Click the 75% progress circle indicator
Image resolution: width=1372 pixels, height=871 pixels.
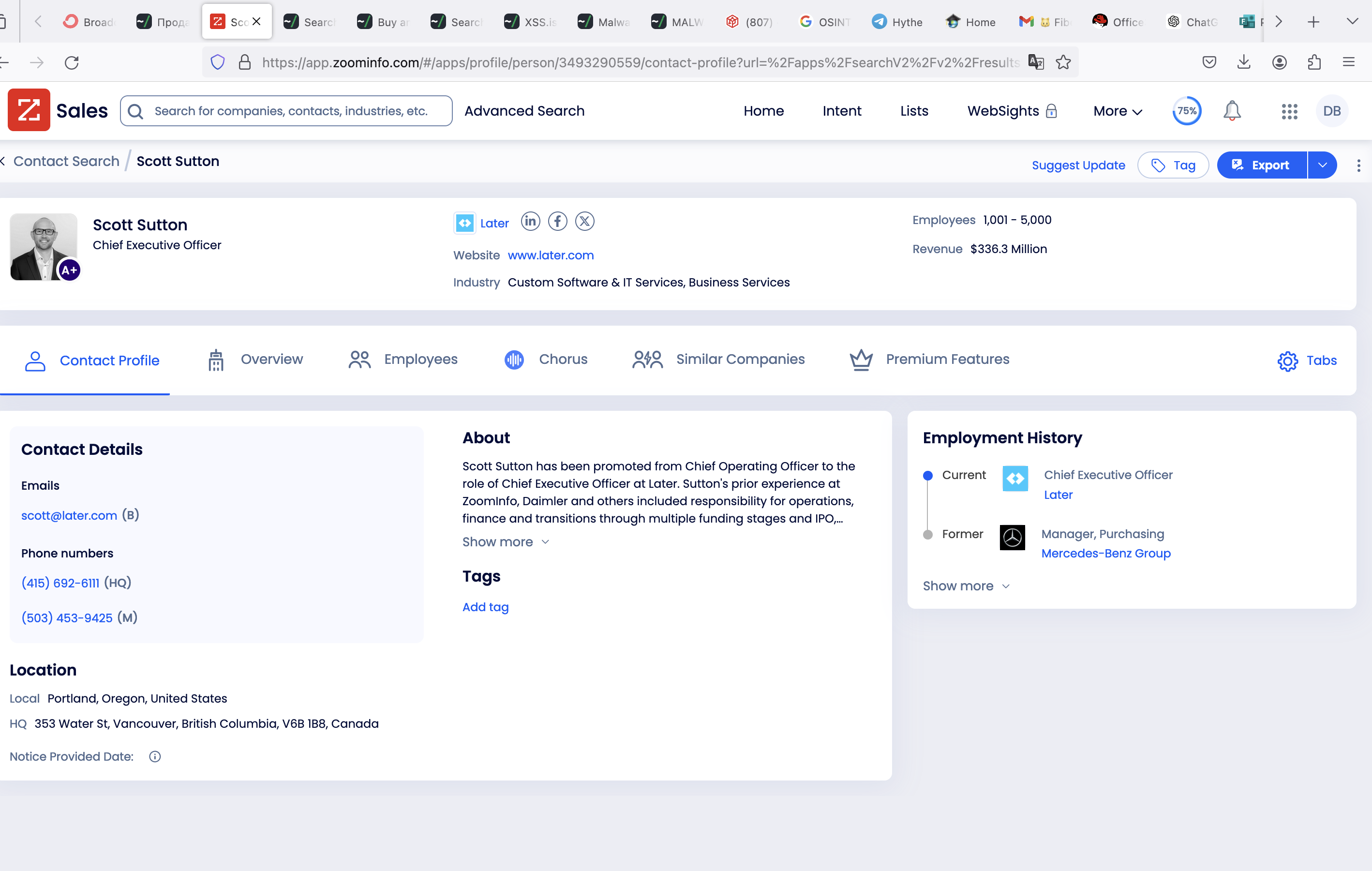pyautogui.click(x=1186, y=111)
